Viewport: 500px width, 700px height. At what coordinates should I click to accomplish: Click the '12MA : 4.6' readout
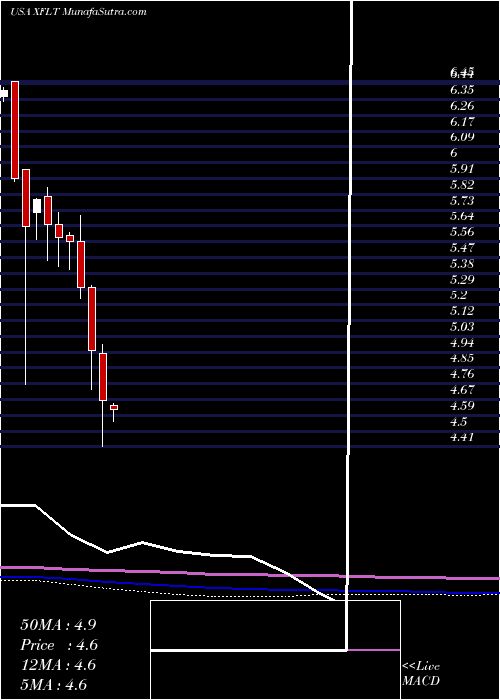pos(58,665)
